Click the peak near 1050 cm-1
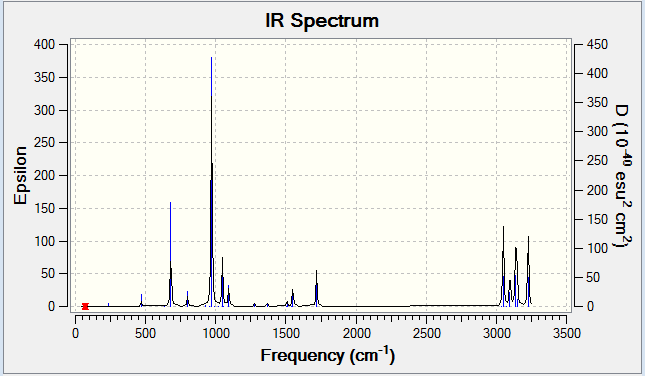The width and height of the screenshot is (645, 376). click(223, 282)
